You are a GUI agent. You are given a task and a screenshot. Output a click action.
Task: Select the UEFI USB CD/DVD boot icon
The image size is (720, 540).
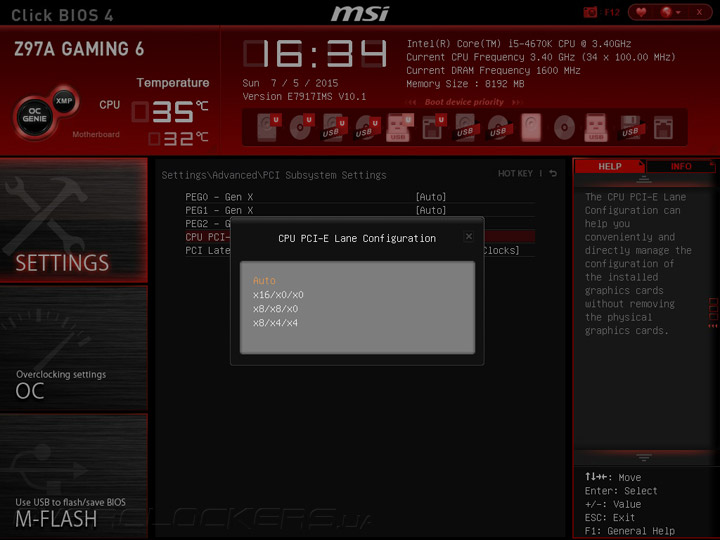pos(367,127)
